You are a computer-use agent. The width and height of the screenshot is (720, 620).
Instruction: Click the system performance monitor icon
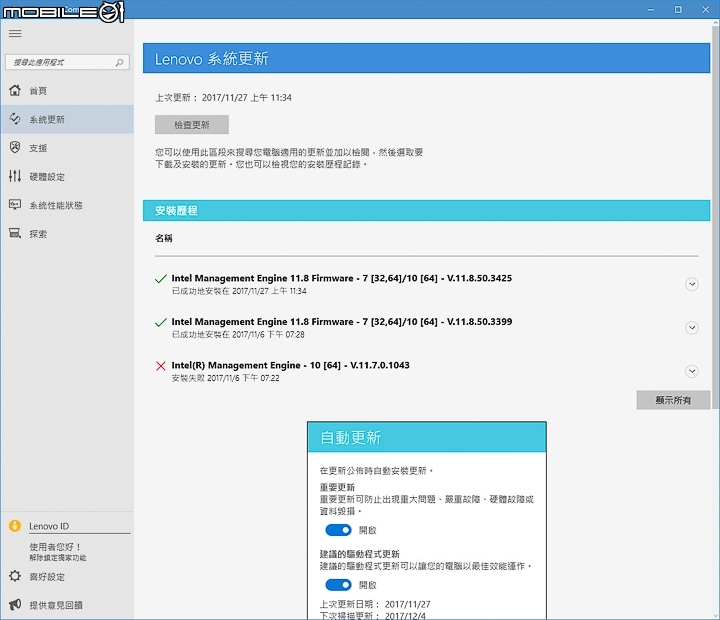tap(15, 204)
